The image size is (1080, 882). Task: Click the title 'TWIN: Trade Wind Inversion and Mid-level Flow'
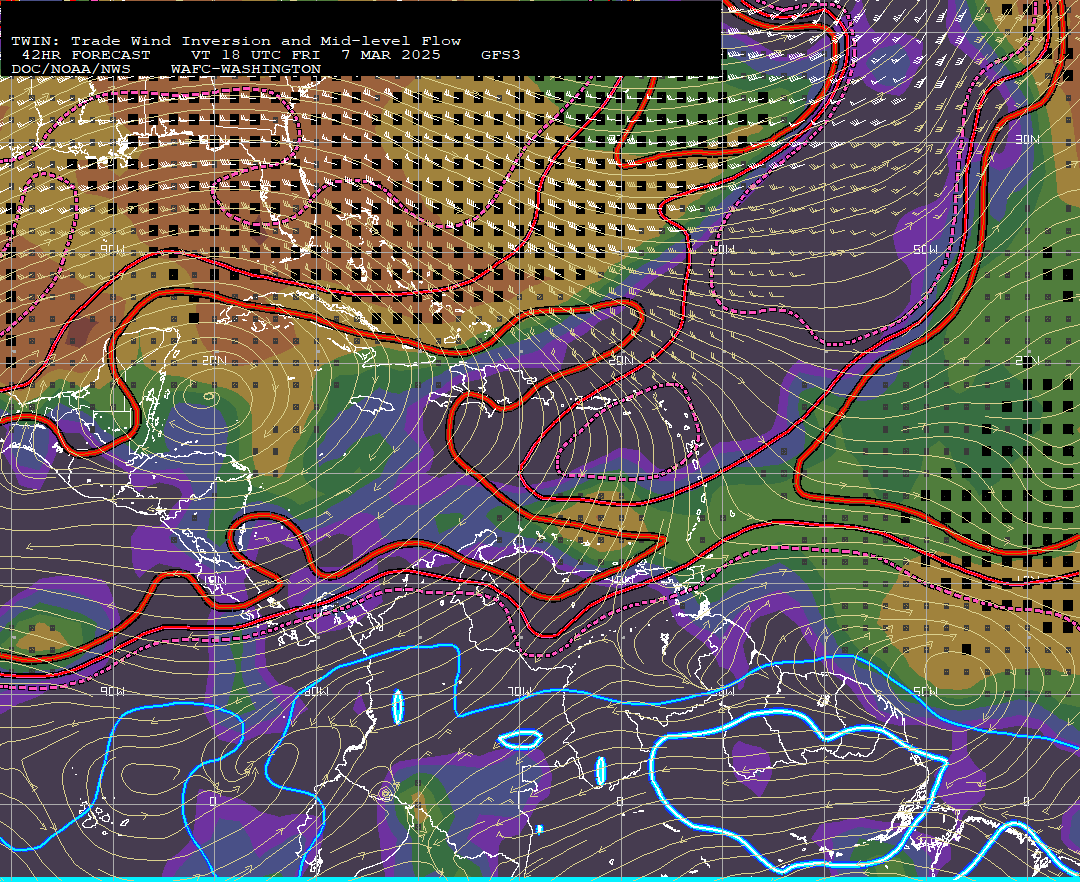(x=236, y=41)
